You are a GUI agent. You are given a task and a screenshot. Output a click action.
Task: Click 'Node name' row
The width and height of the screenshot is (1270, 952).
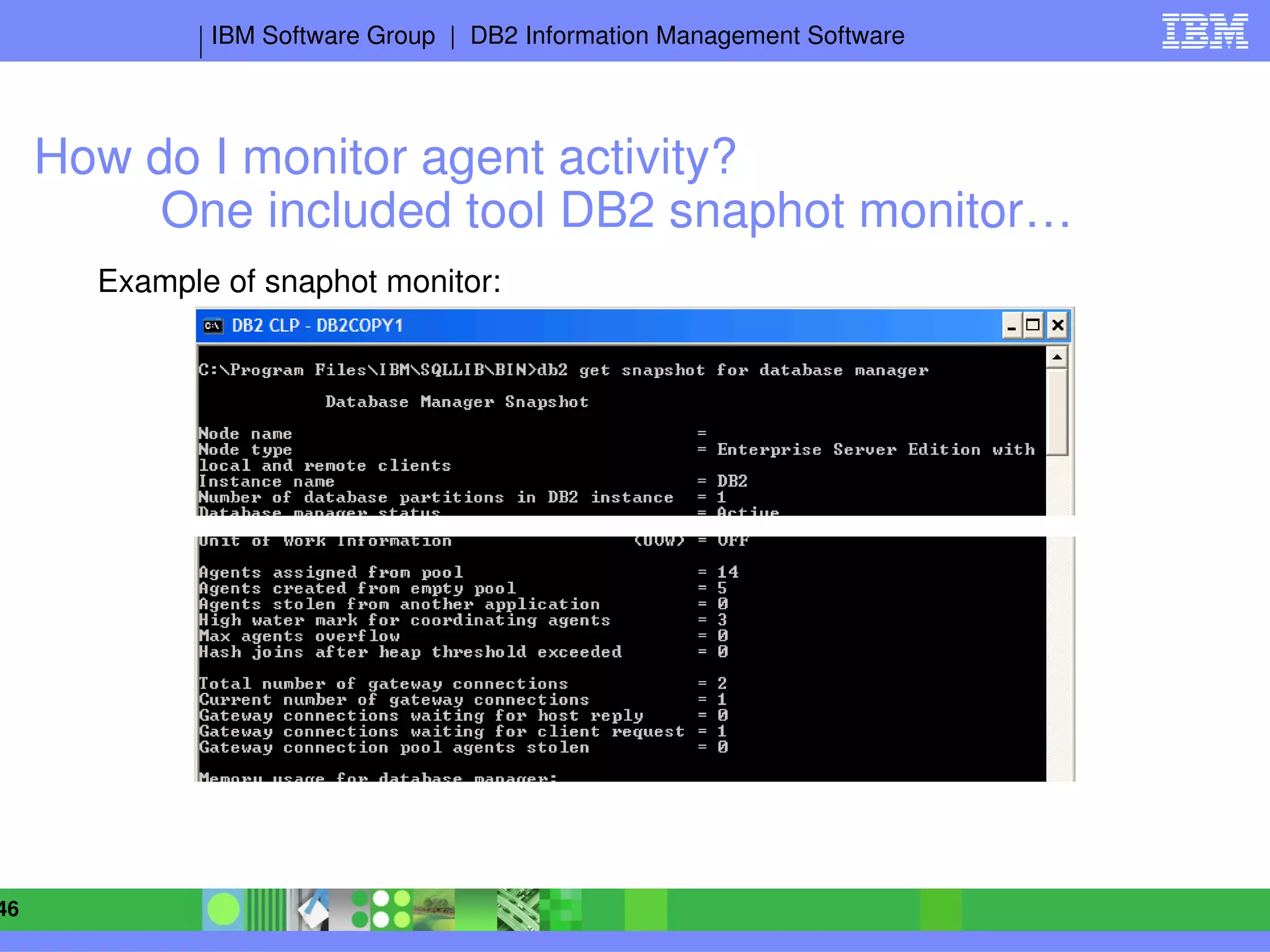point(453,434)
